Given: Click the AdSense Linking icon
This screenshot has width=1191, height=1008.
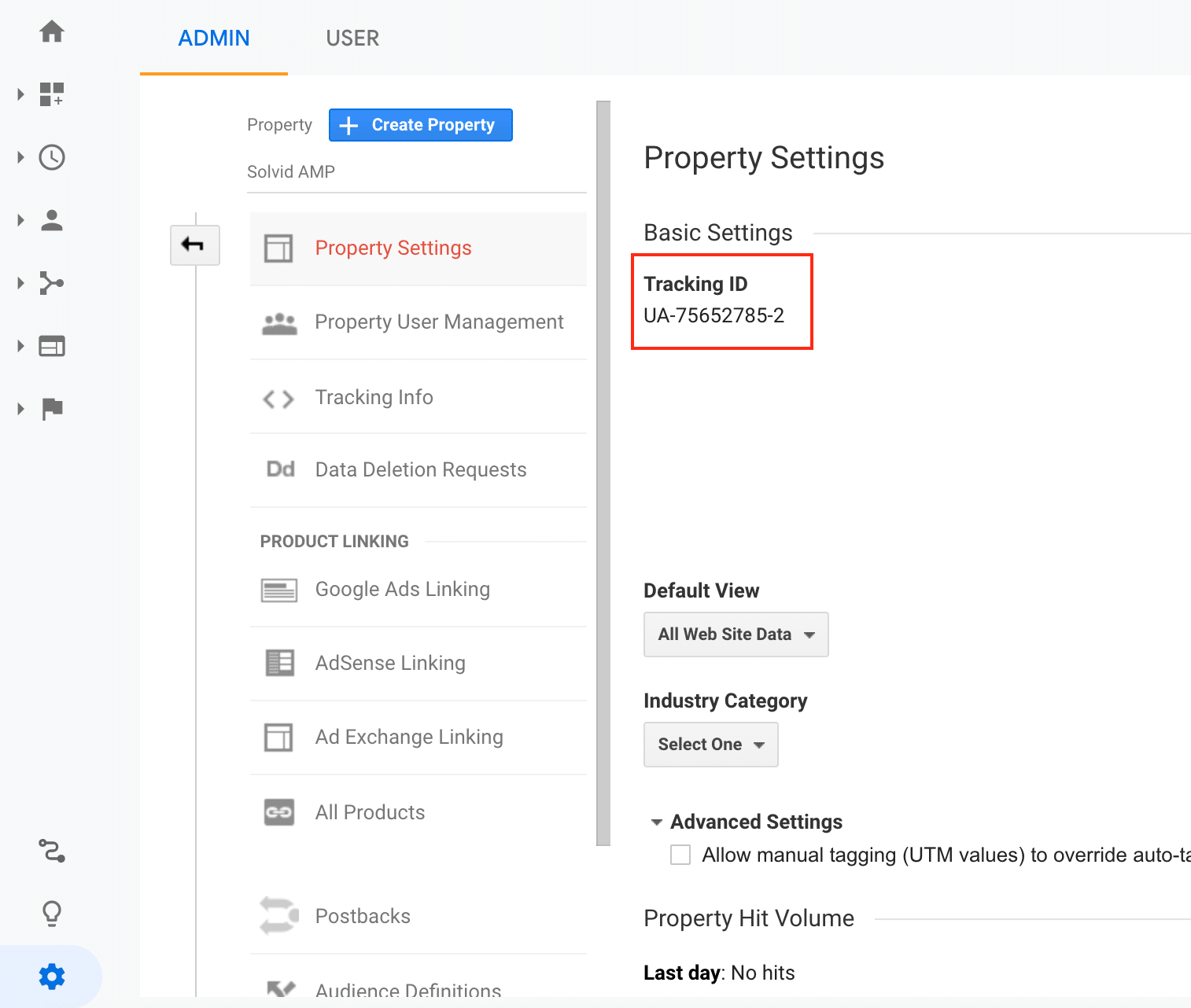Looking at the screenshot, I should coord(279,663).
